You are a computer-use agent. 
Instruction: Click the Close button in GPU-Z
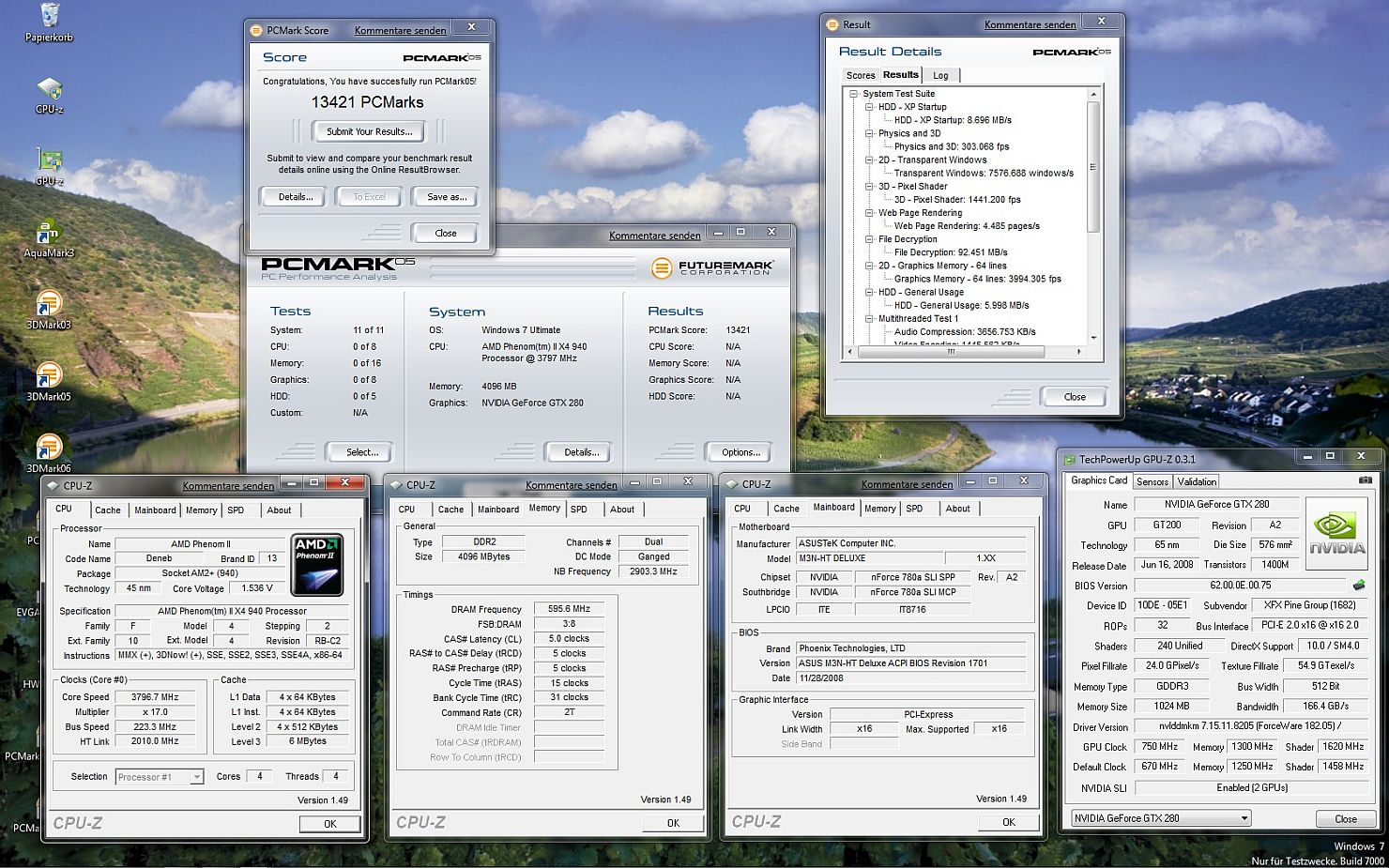pos(1345,818)
